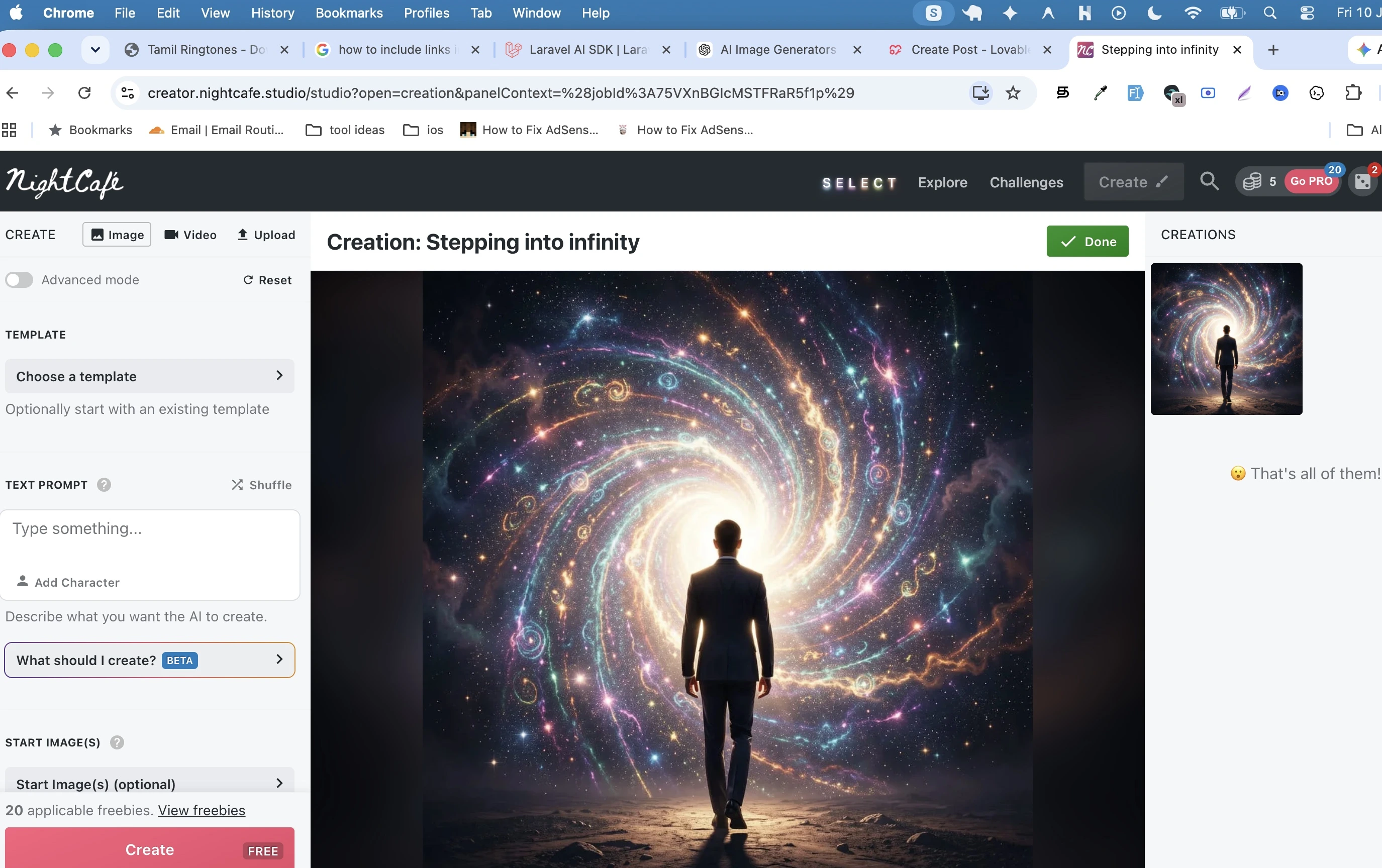Open the Profiles menu

point(427,13)
